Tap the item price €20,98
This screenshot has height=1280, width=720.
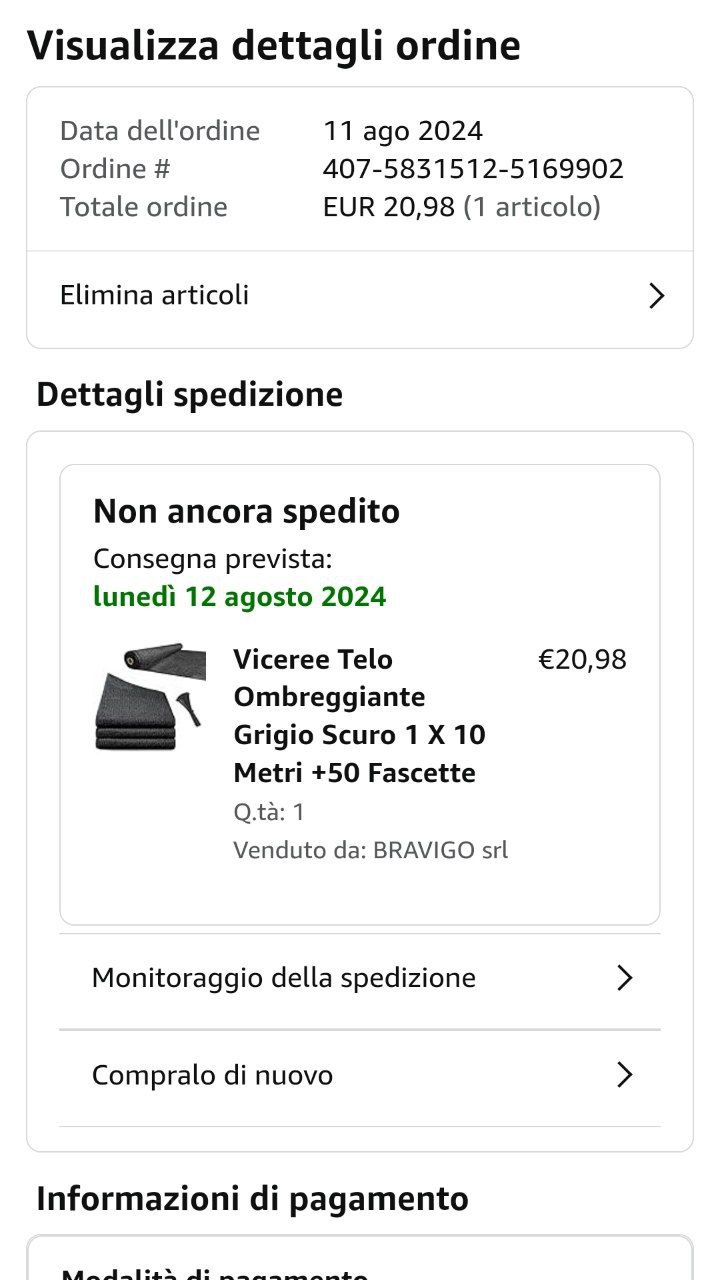coord(582,660)
